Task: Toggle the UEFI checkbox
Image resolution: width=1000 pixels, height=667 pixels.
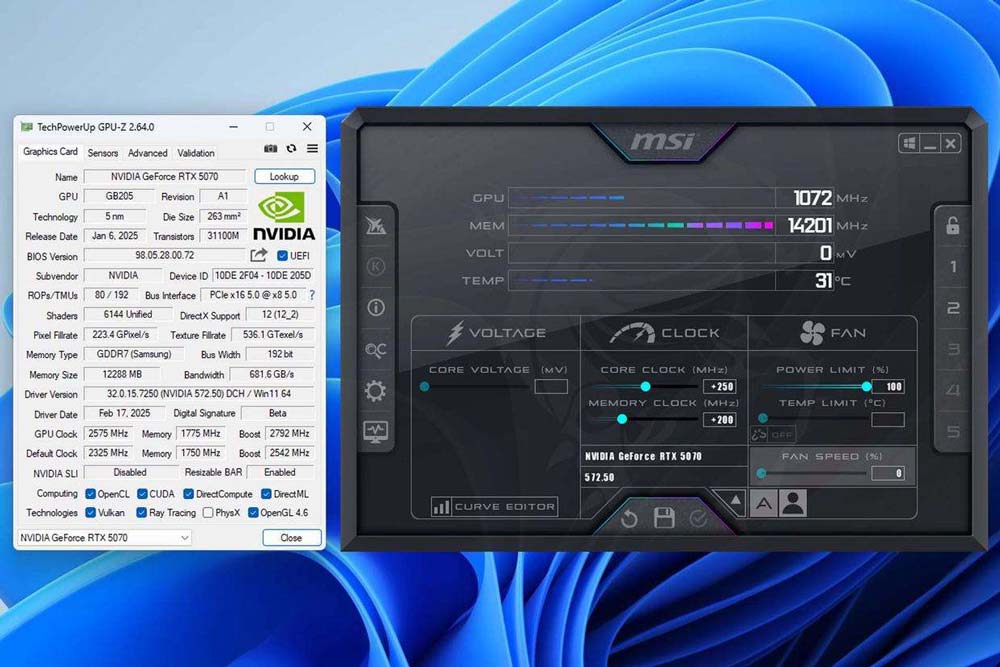Action: [282, 256]
